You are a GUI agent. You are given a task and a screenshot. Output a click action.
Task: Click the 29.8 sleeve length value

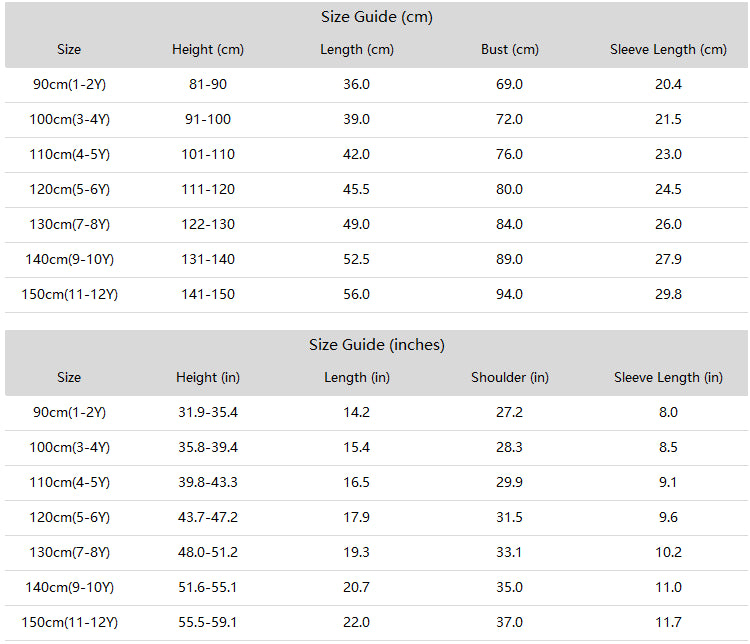(668, 294)
